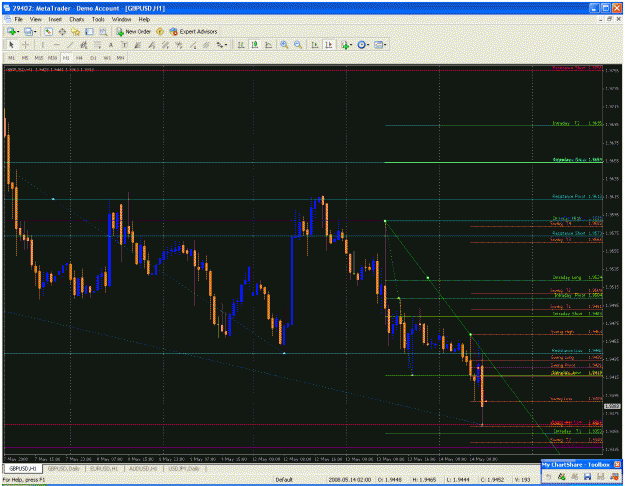Click the 'O: 1.9448' status bar value
Image resolution: width=625 pixels, height=486 pixels.
390,480
